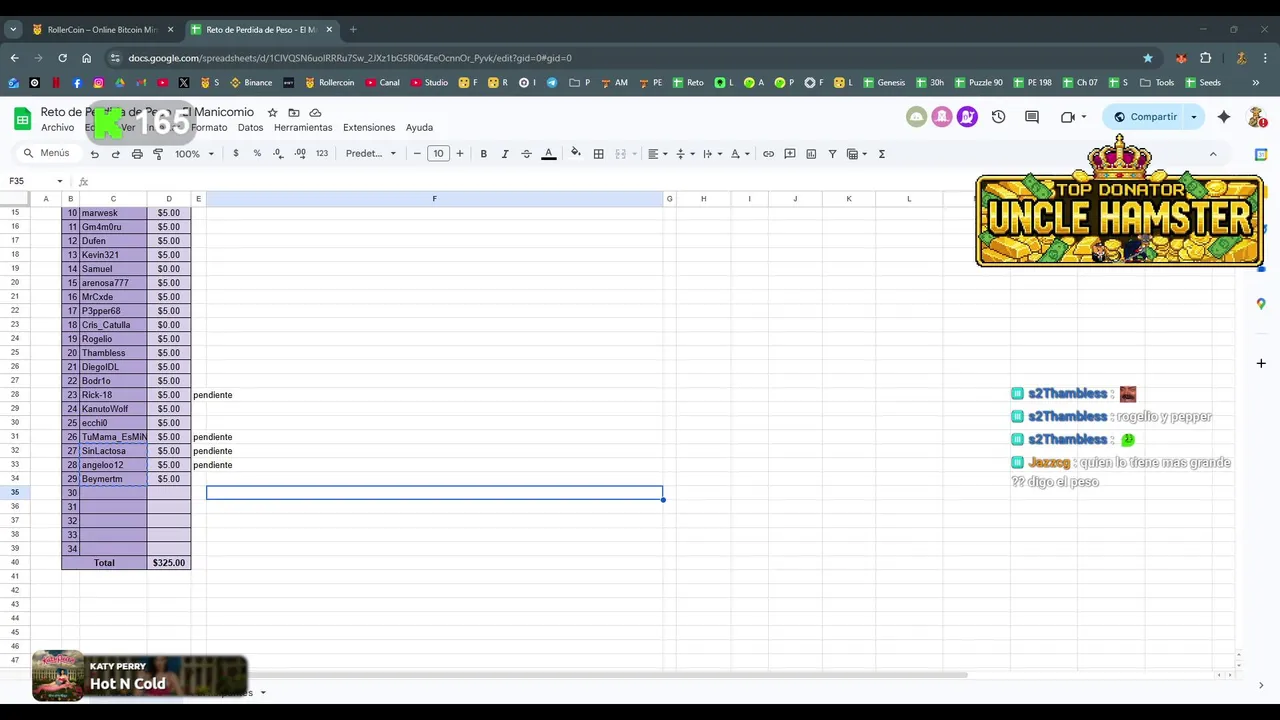
Task: Decrease font size with minus
Action: (417, 154)
